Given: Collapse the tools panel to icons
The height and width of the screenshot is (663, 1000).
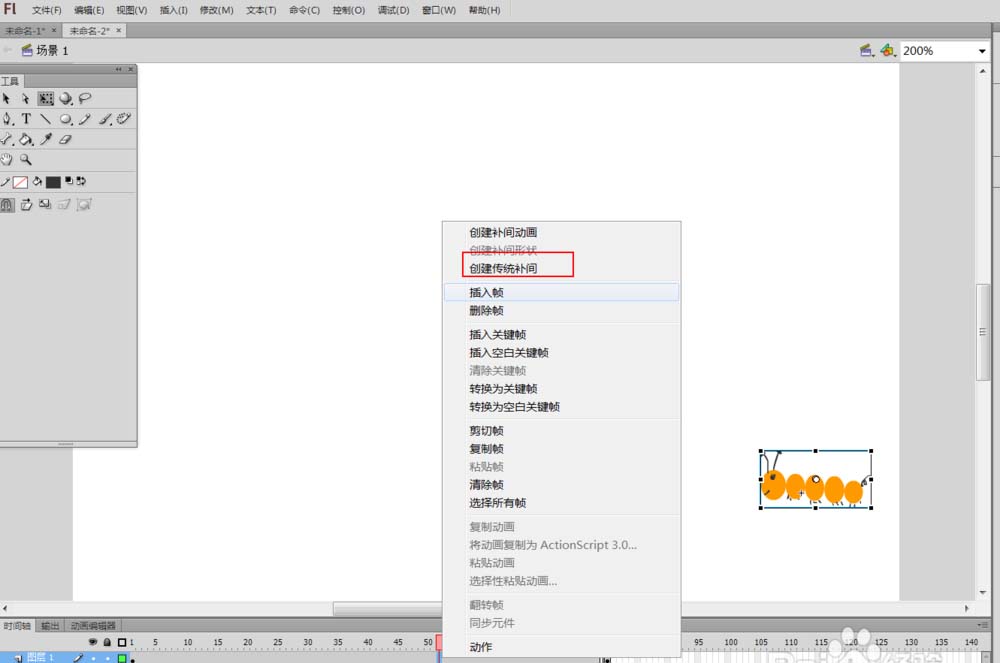Looking at the screenshot, I should tap(119, 69).
